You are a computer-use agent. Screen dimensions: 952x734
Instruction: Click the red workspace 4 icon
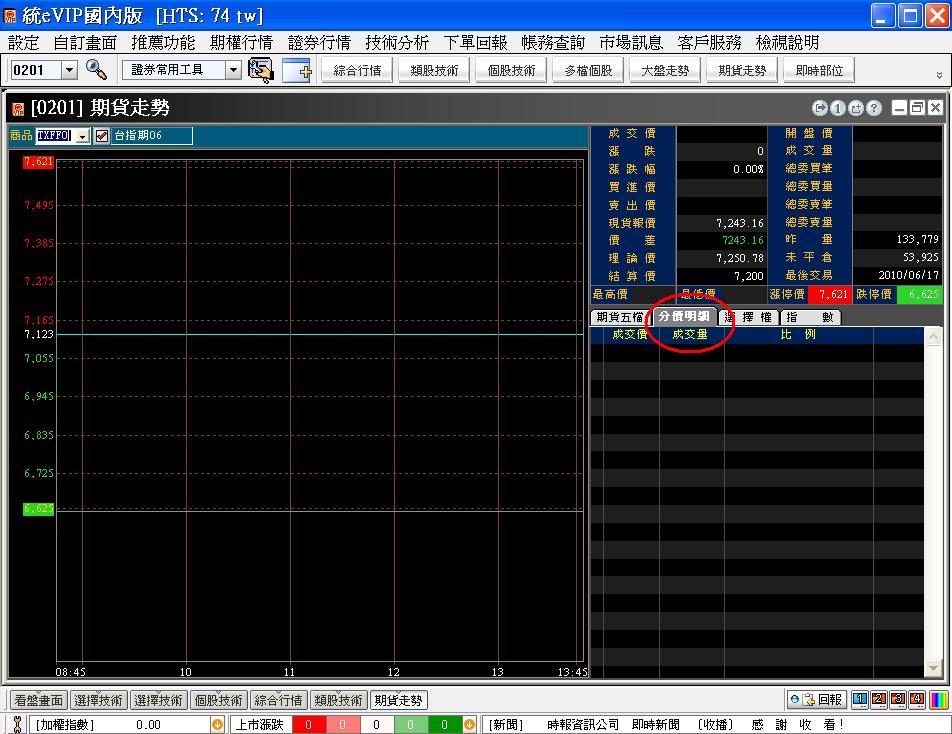(917, 699)
